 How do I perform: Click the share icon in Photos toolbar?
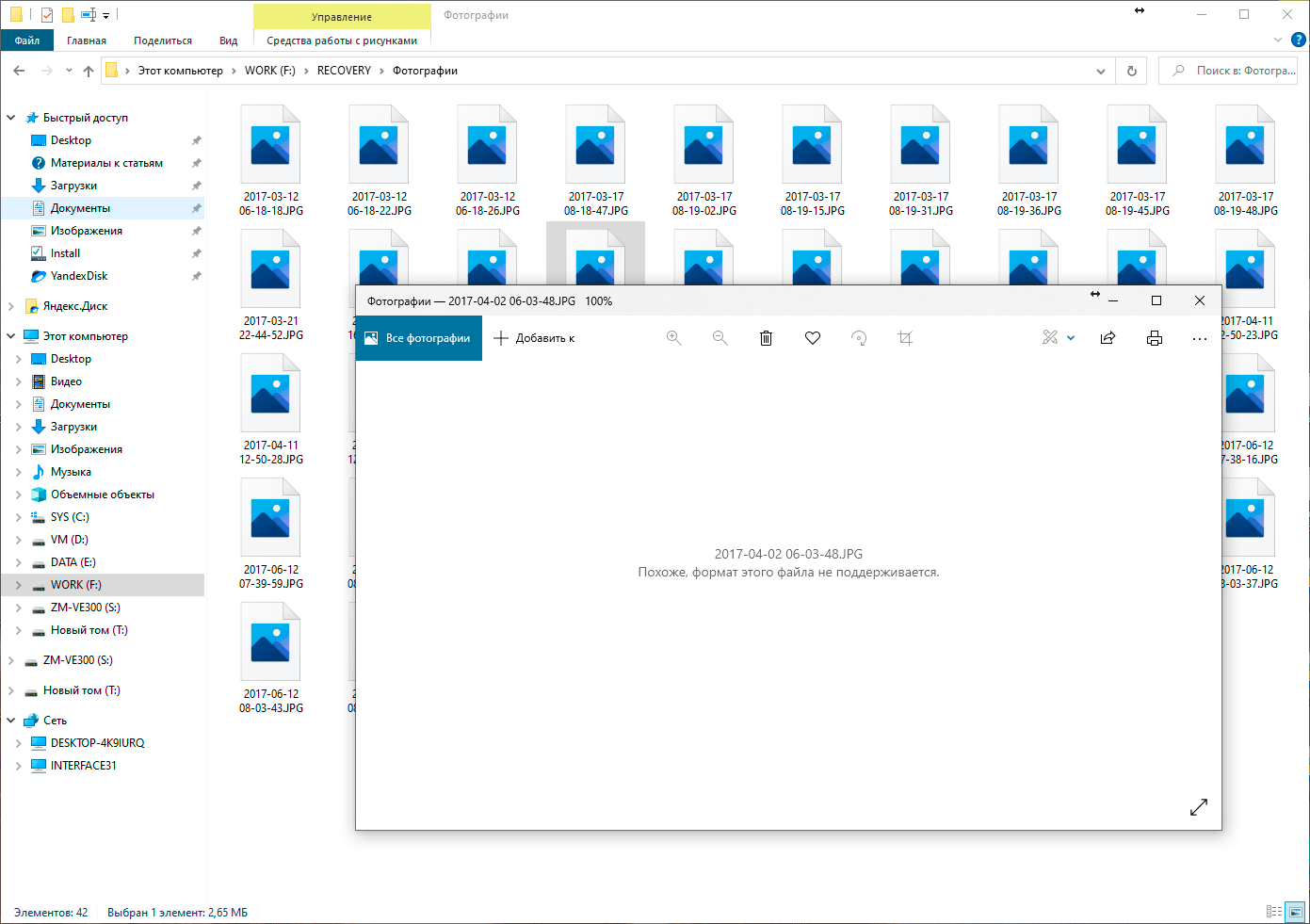pos(1108,338)
